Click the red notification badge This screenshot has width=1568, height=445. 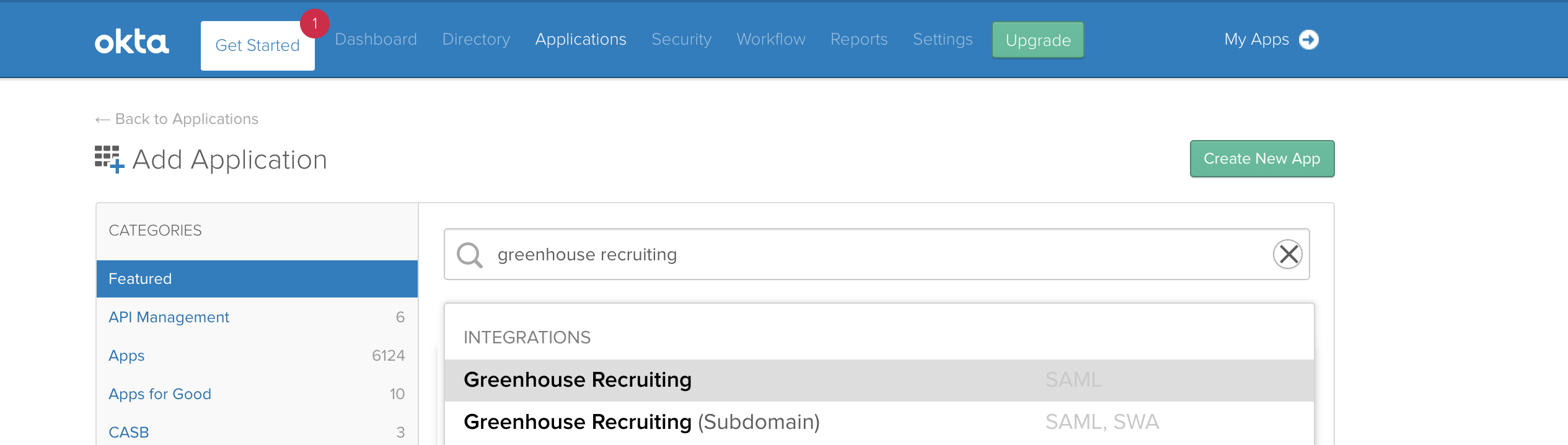click(x=315, y=24)
